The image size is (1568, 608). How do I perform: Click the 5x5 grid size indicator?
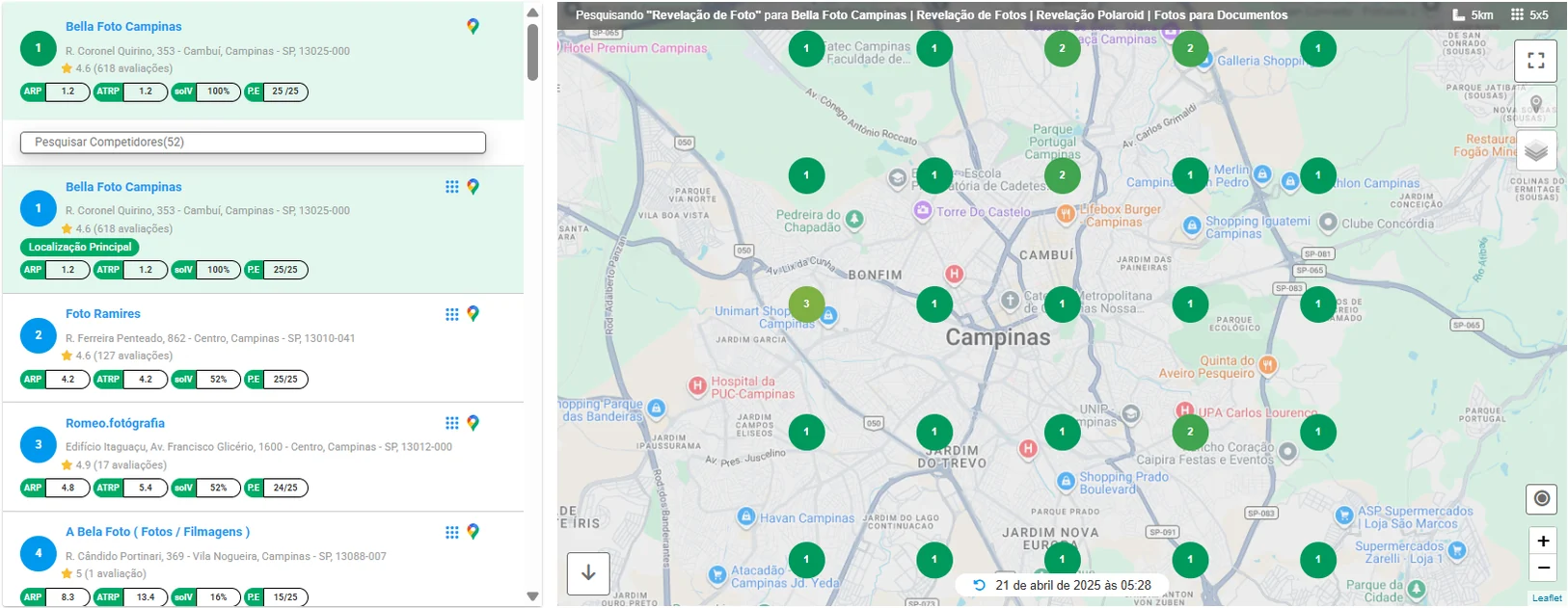pyautogui.click(x=1529, y=15)
